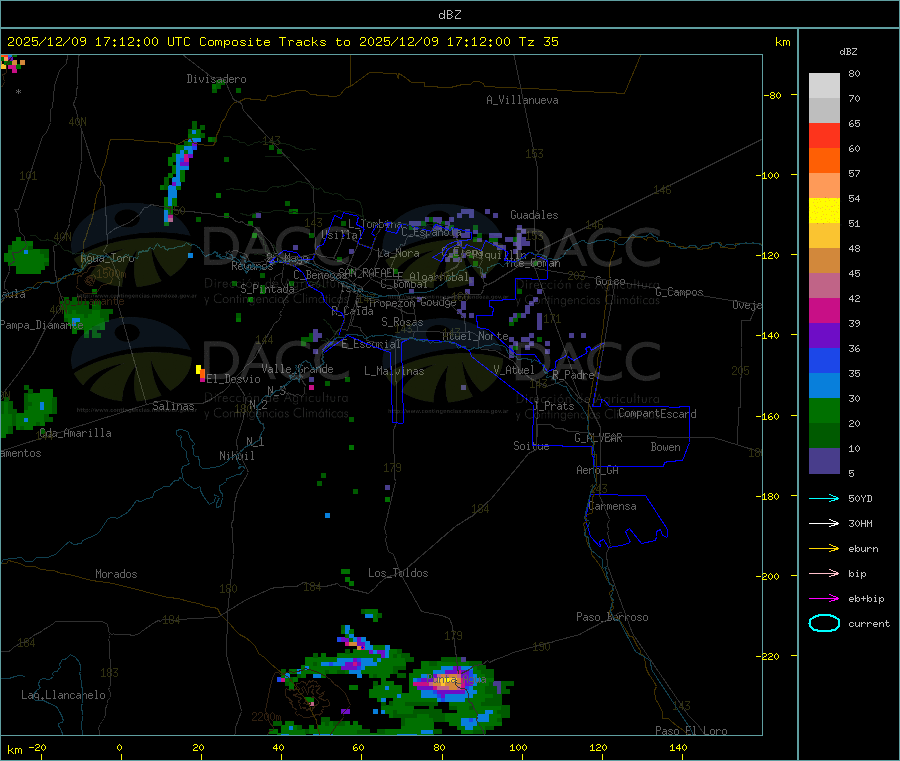Click the Salinas place label

pyautogui.click(x=173, y=406)
